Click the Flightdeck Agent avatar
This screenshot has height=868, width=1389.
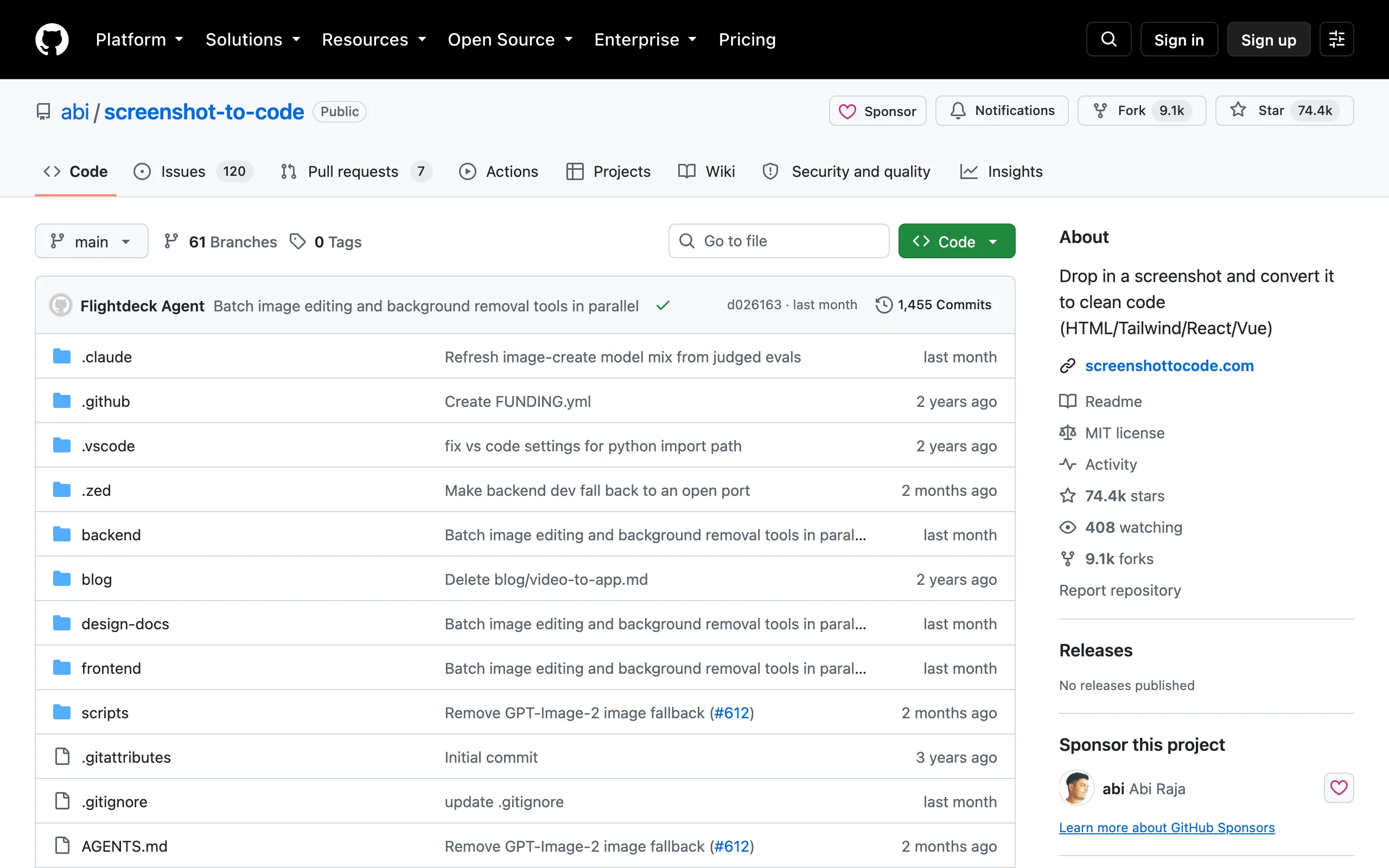click(60, 305)
